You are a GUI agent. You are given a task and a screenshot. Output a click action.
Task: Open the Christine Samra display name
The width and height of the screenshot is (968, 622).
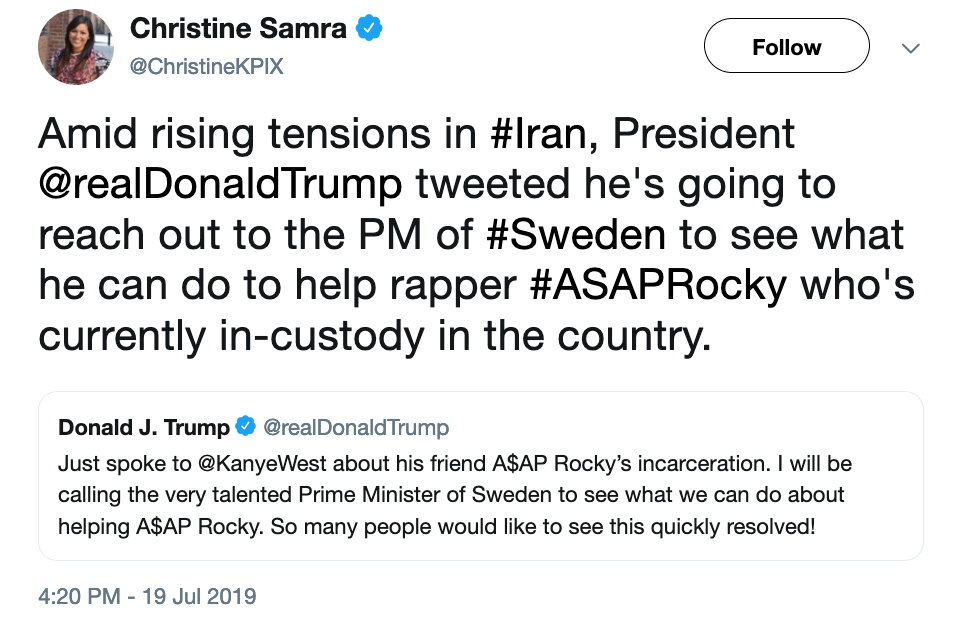[238, 29]
